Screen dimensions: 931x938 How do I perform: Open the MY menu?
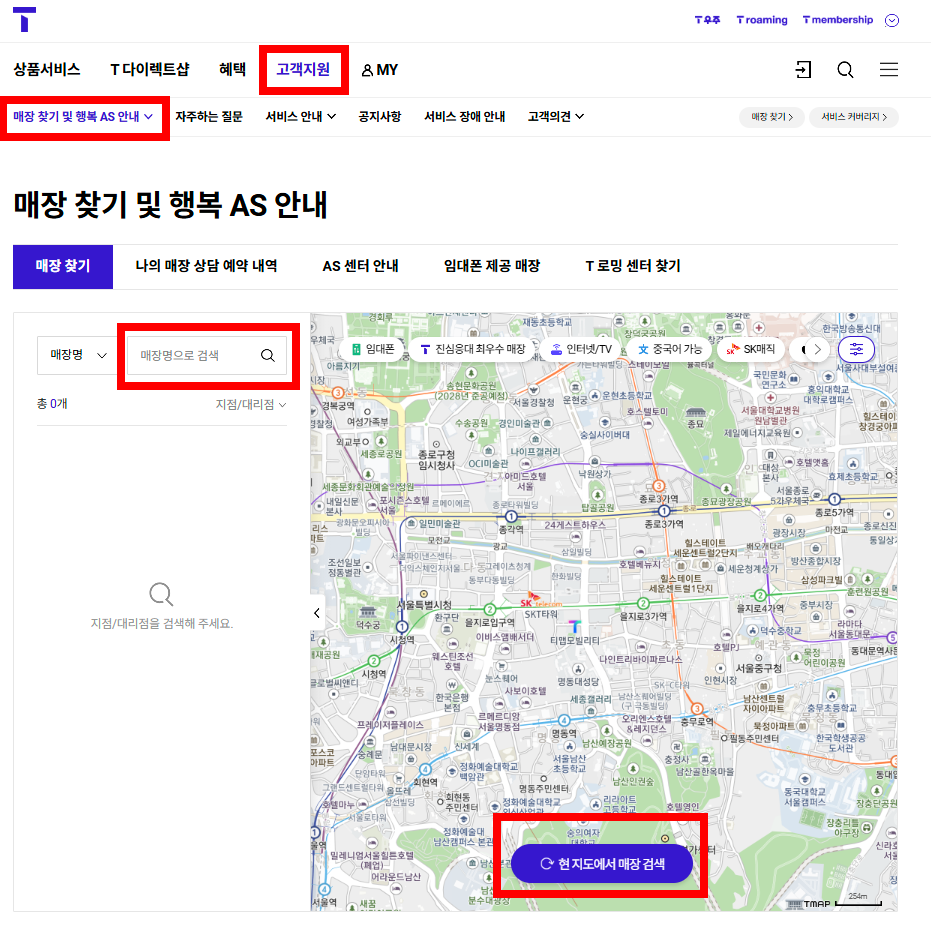tap(379, 70)
